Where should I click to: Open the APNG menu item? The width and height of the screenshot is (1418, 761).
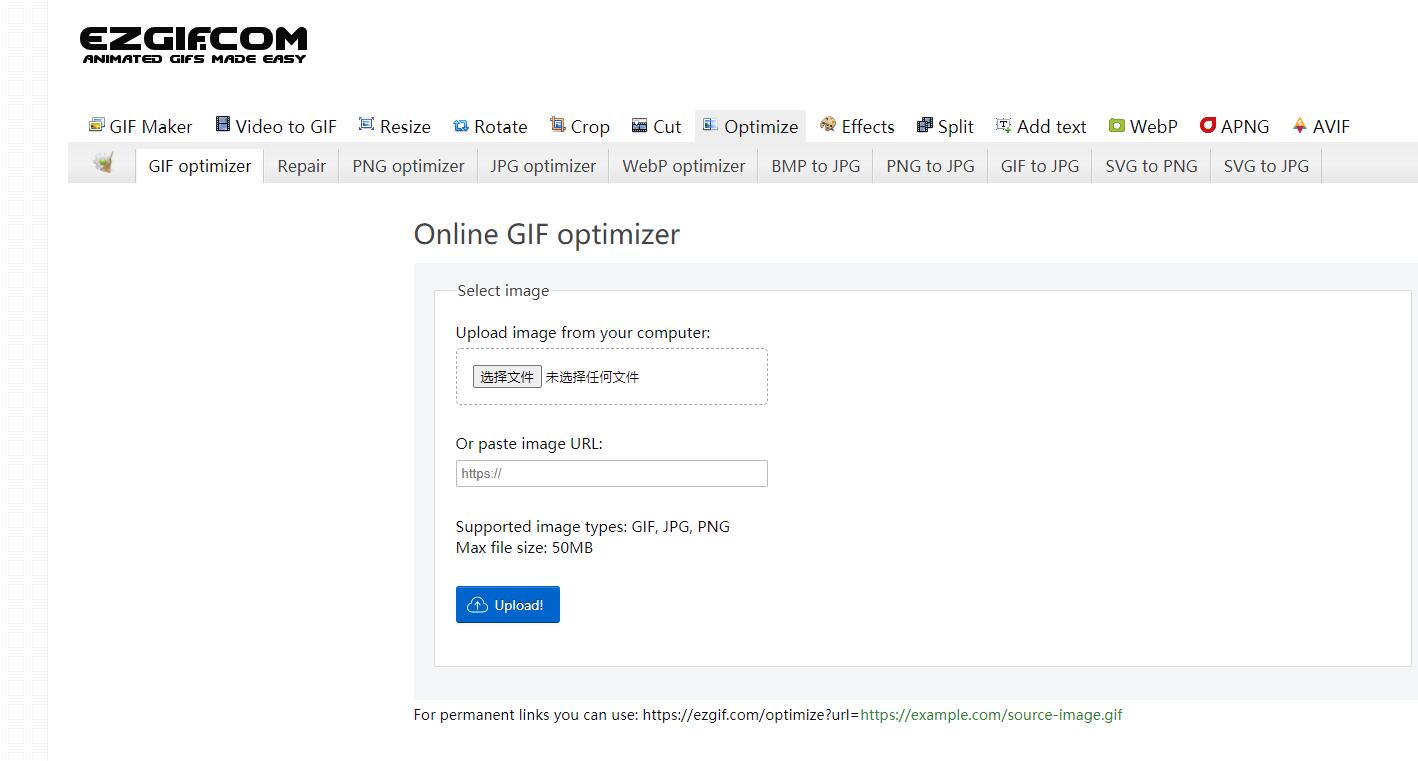click(1234, 126)
